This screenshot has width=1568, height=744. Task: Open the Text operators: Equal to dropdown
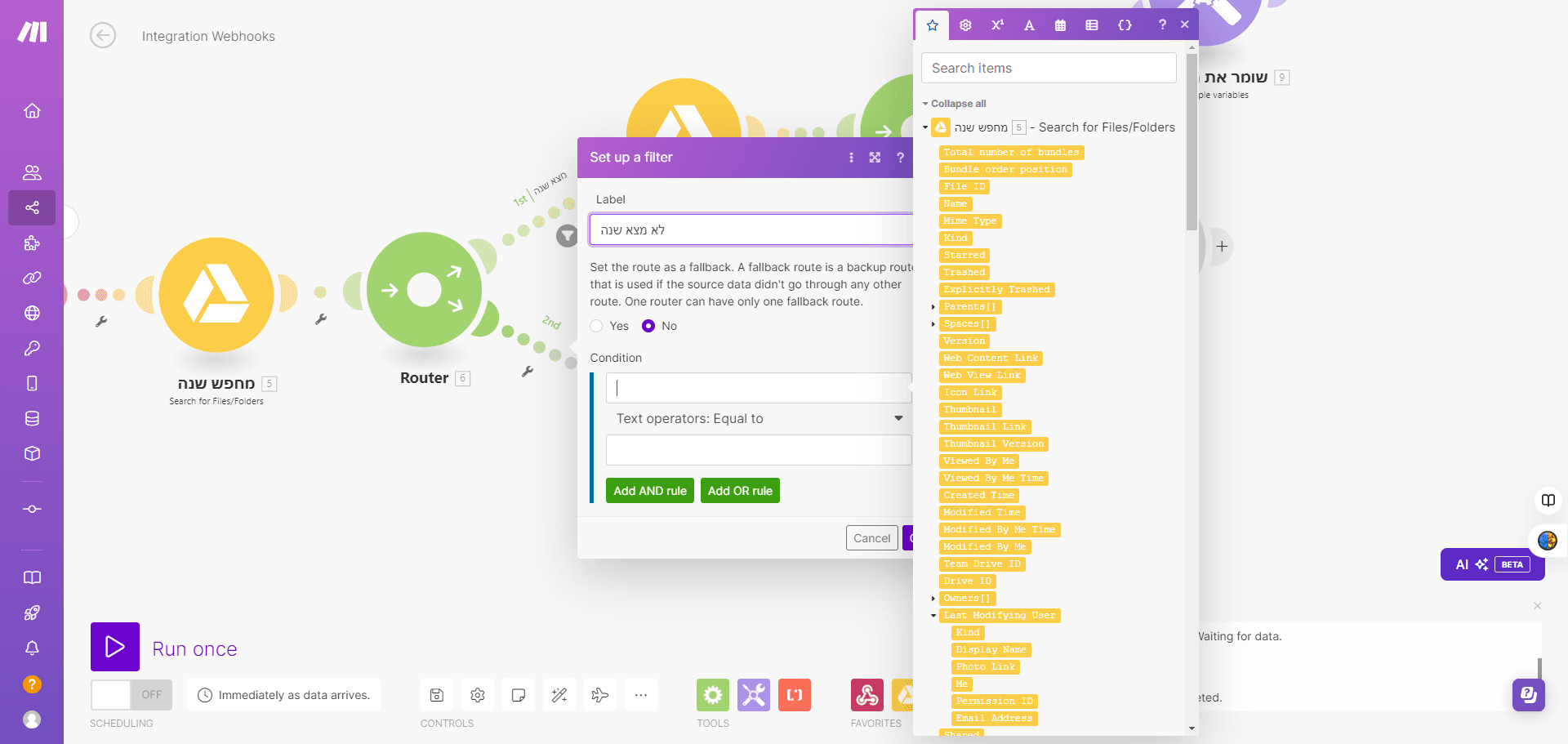[x=759, y=418]
